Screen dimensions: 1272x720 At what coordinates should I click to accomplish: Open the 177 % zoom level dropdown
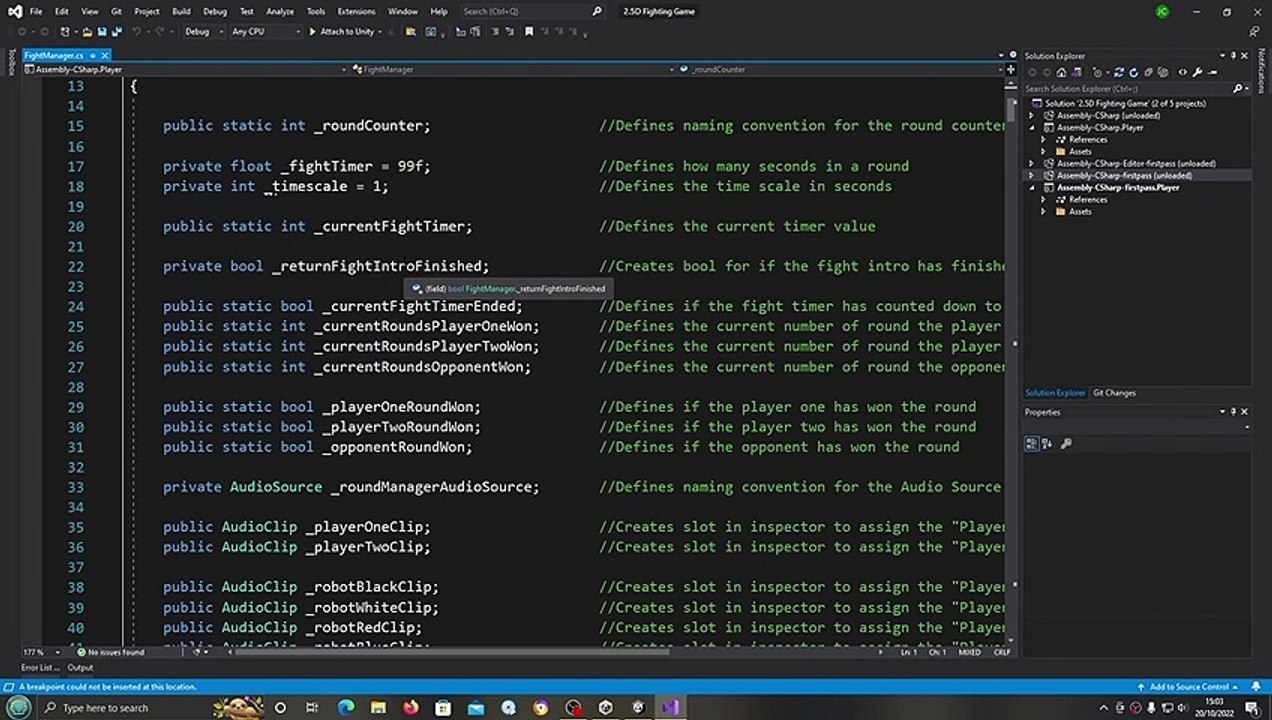tap(40, 652)
